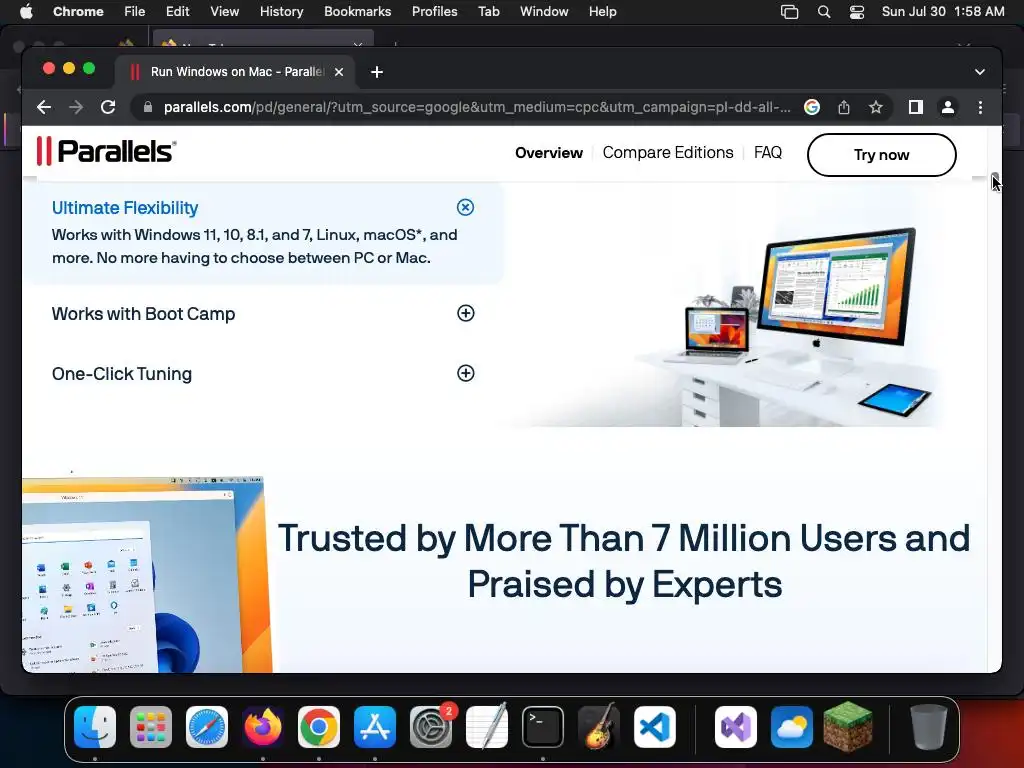This screenshot has height=768, width=1024.
Task: Click the Google icon in the address bar
Action: (812, 107)
